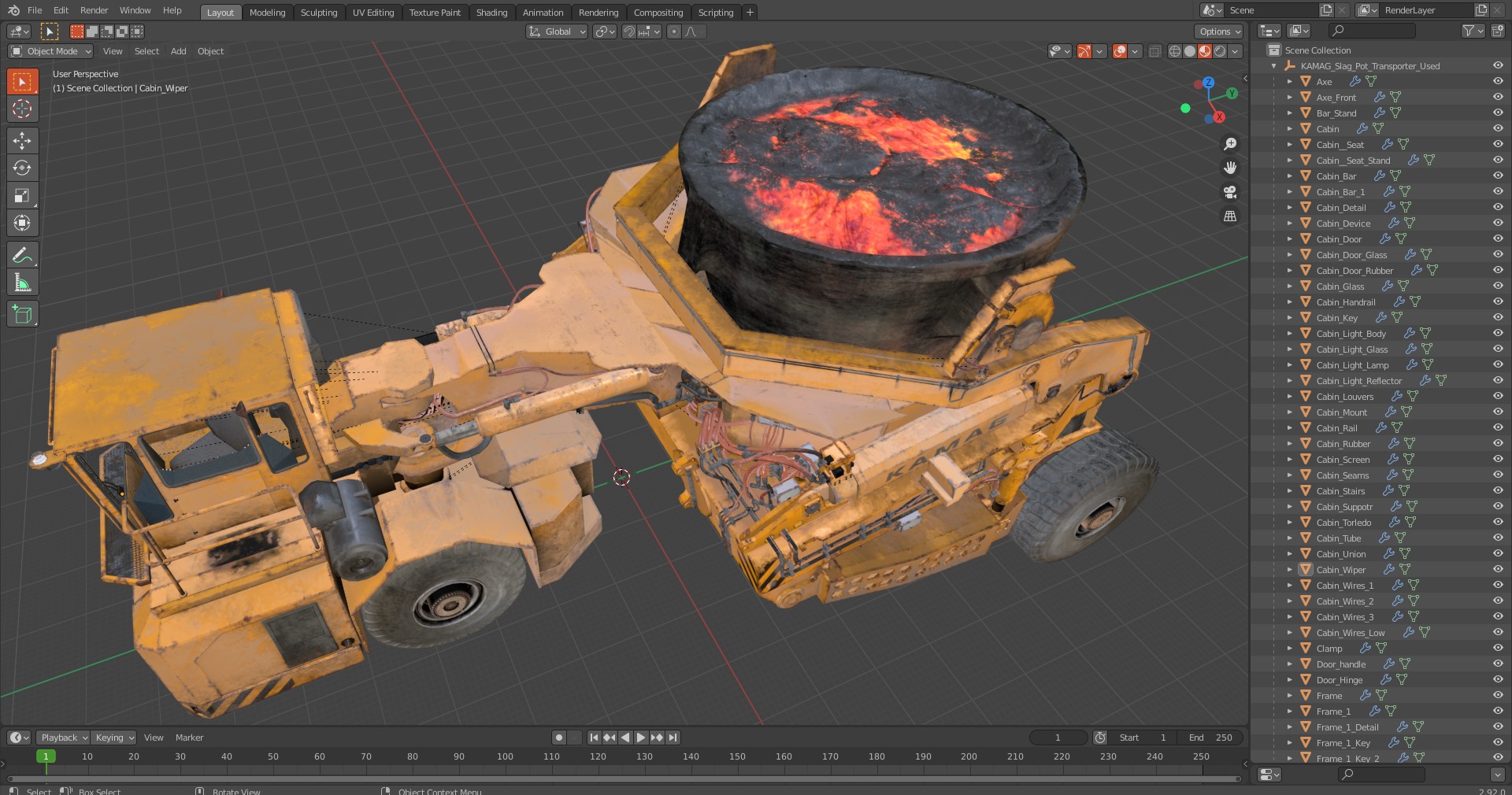Image resolution: width=1512 pixels, height=795 pixels.
Task: Click the pan view hand icon
Action: tap(1229, 168)
